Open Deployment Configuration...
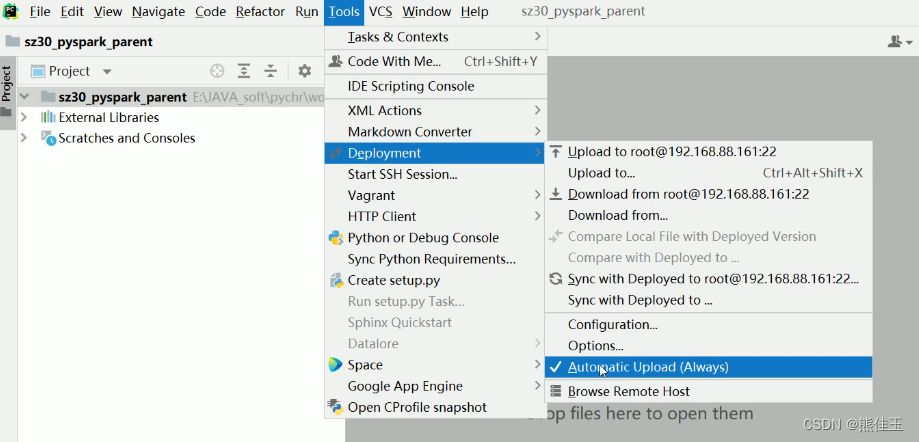The height and width of the screenshot is (442, 919). [709, 324]
